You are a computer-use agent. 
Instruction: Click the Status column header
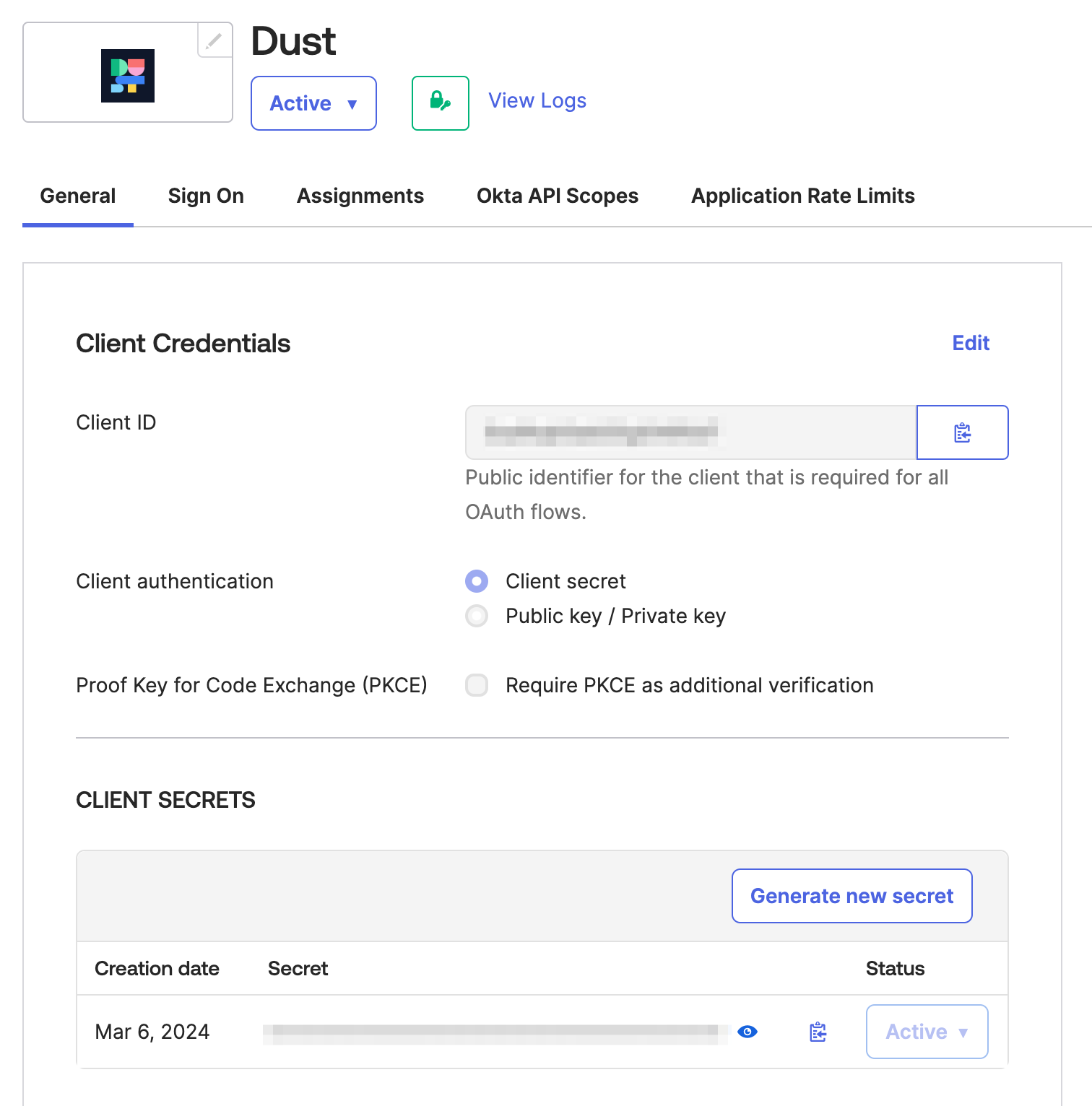coord(896,968)
